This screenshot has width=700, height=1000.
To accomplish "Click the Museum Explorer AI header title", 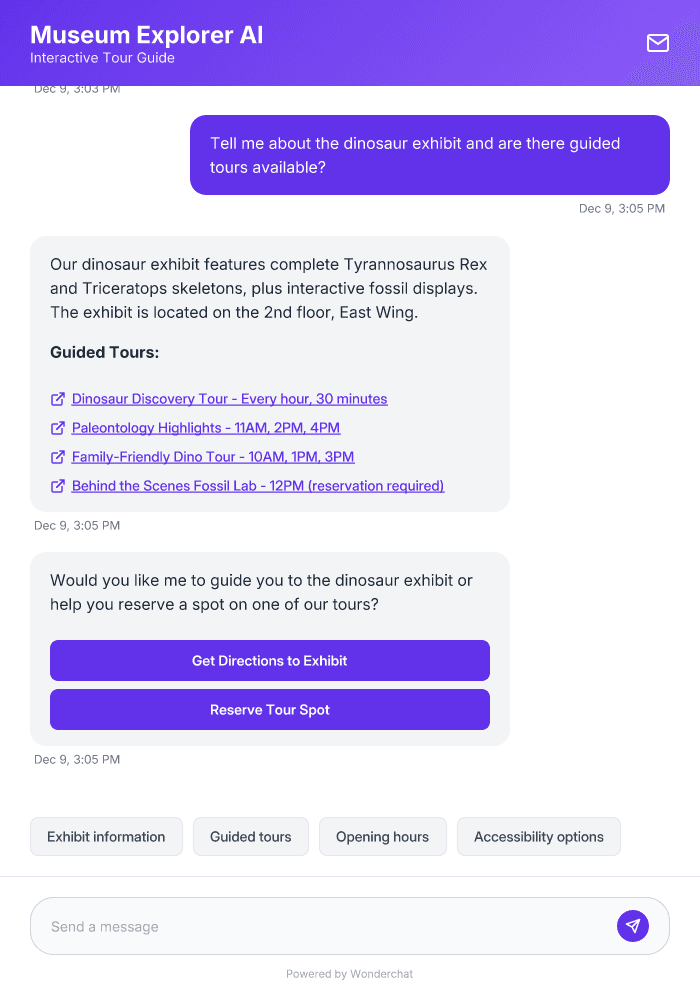I will (x=145, y=35).
